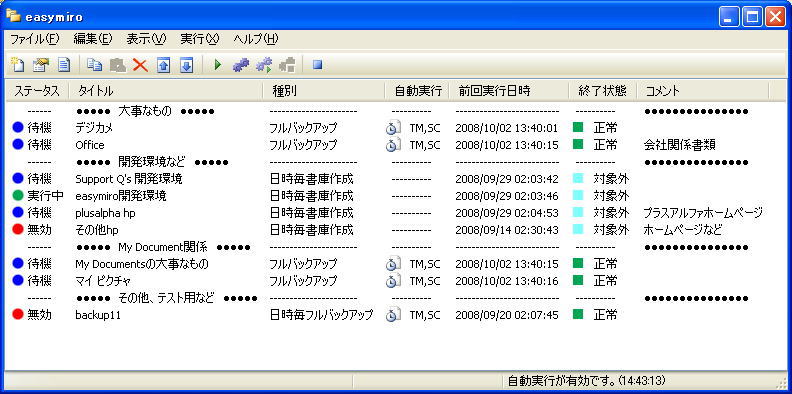Screen dimensions: 792x394
Task: Click the green 実行中 status dot
Action: 18,195
